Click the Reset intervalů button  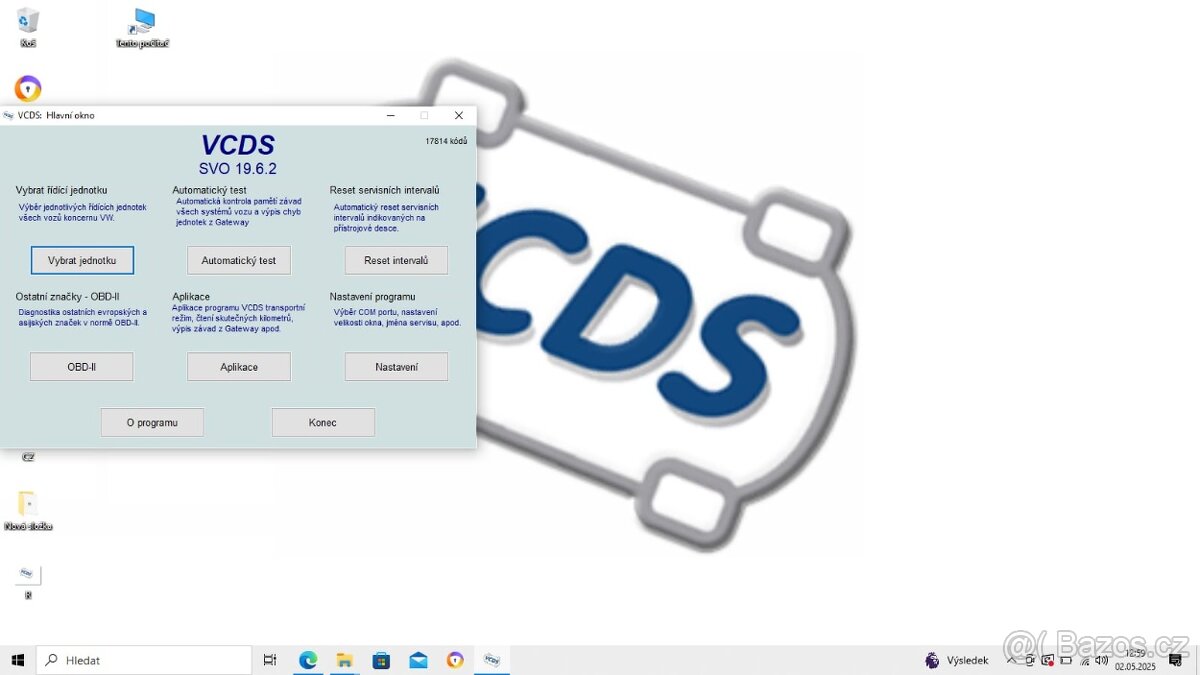click(x=396, y=260)
